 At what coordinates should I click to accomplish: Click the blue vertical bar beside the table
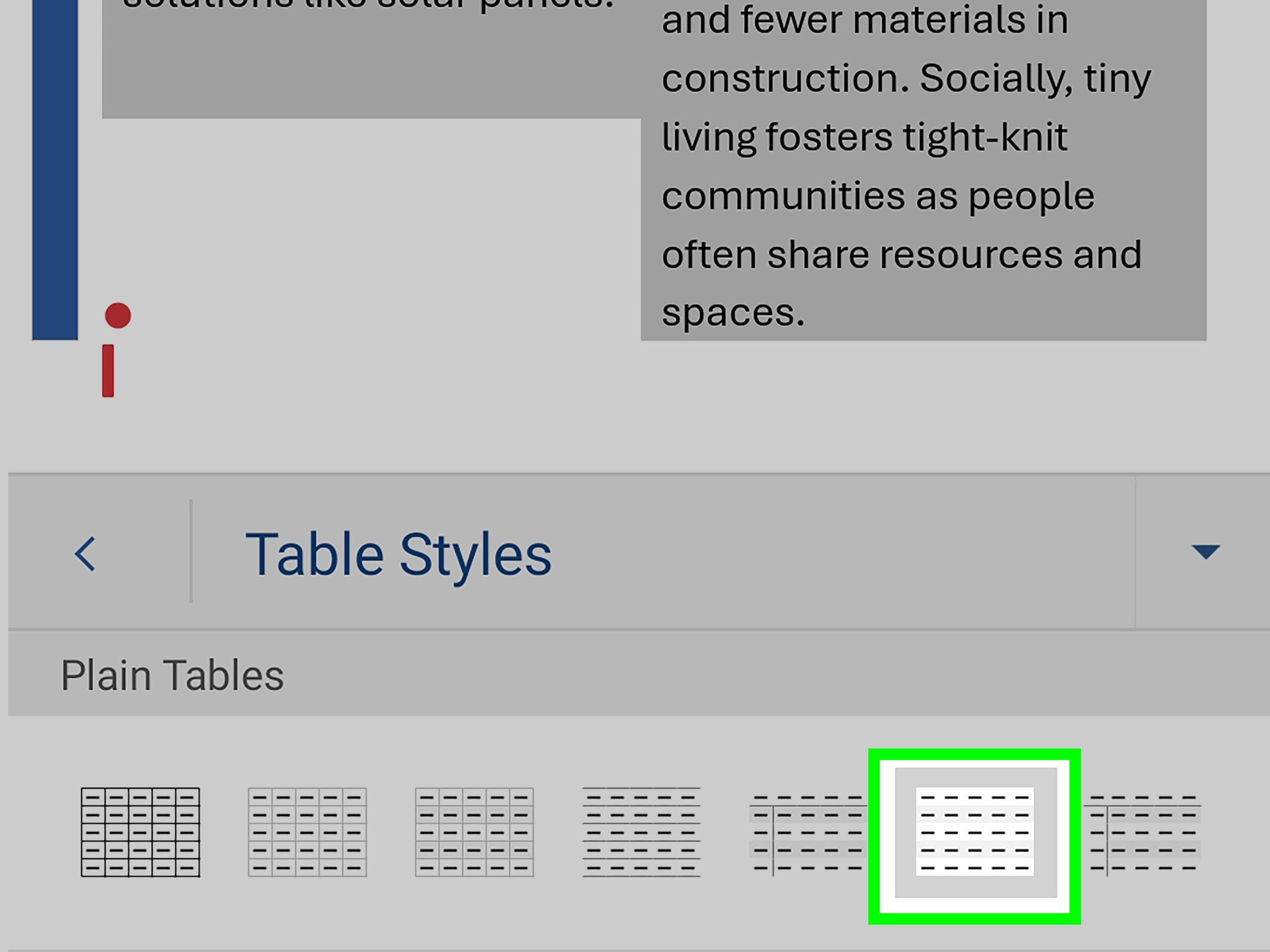(55, 172)
